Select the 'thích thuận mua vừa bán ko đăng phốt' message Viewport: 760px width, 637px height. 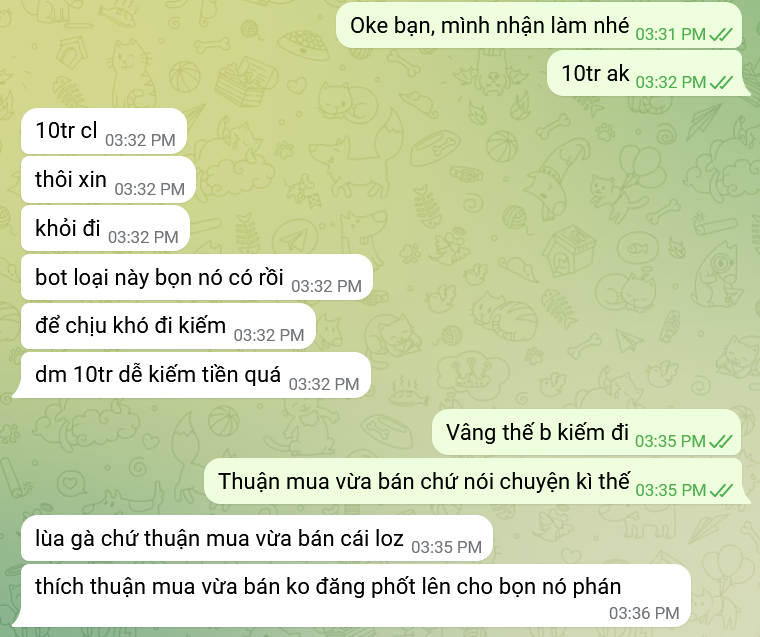(x=351, y=595)
